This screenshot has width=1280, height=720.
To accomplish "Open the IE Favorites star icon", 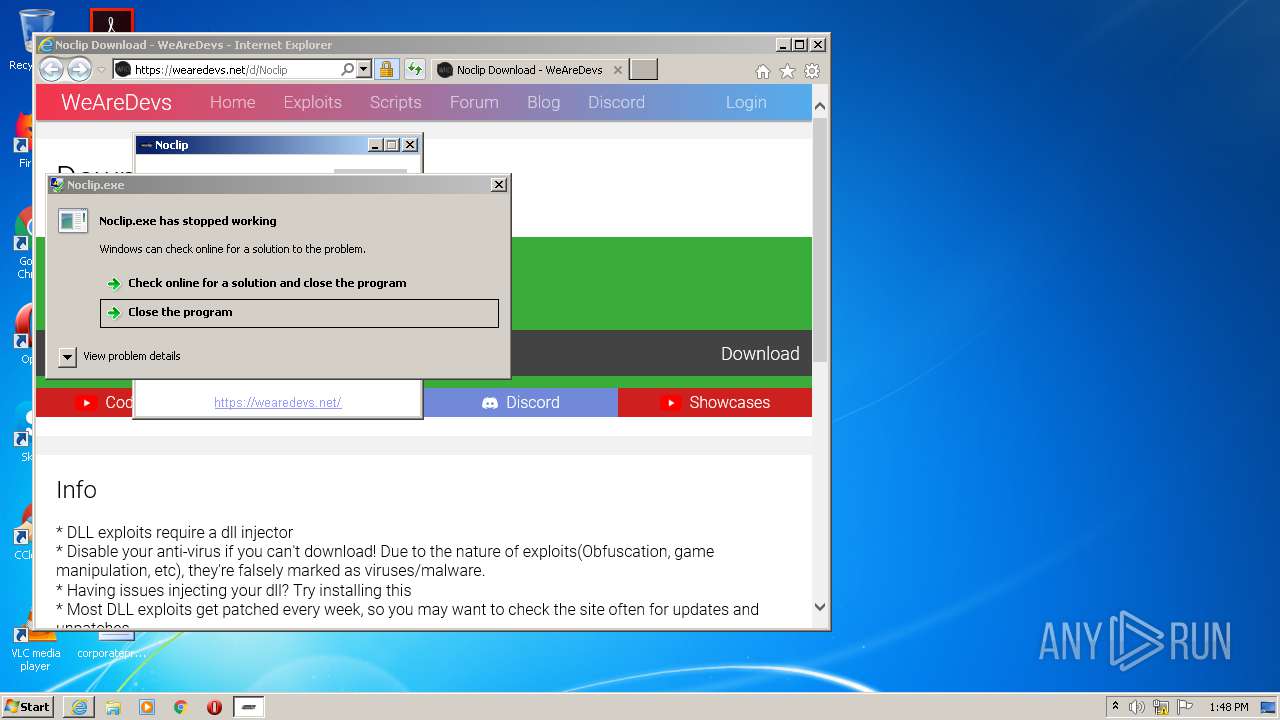I will (787, 71).
